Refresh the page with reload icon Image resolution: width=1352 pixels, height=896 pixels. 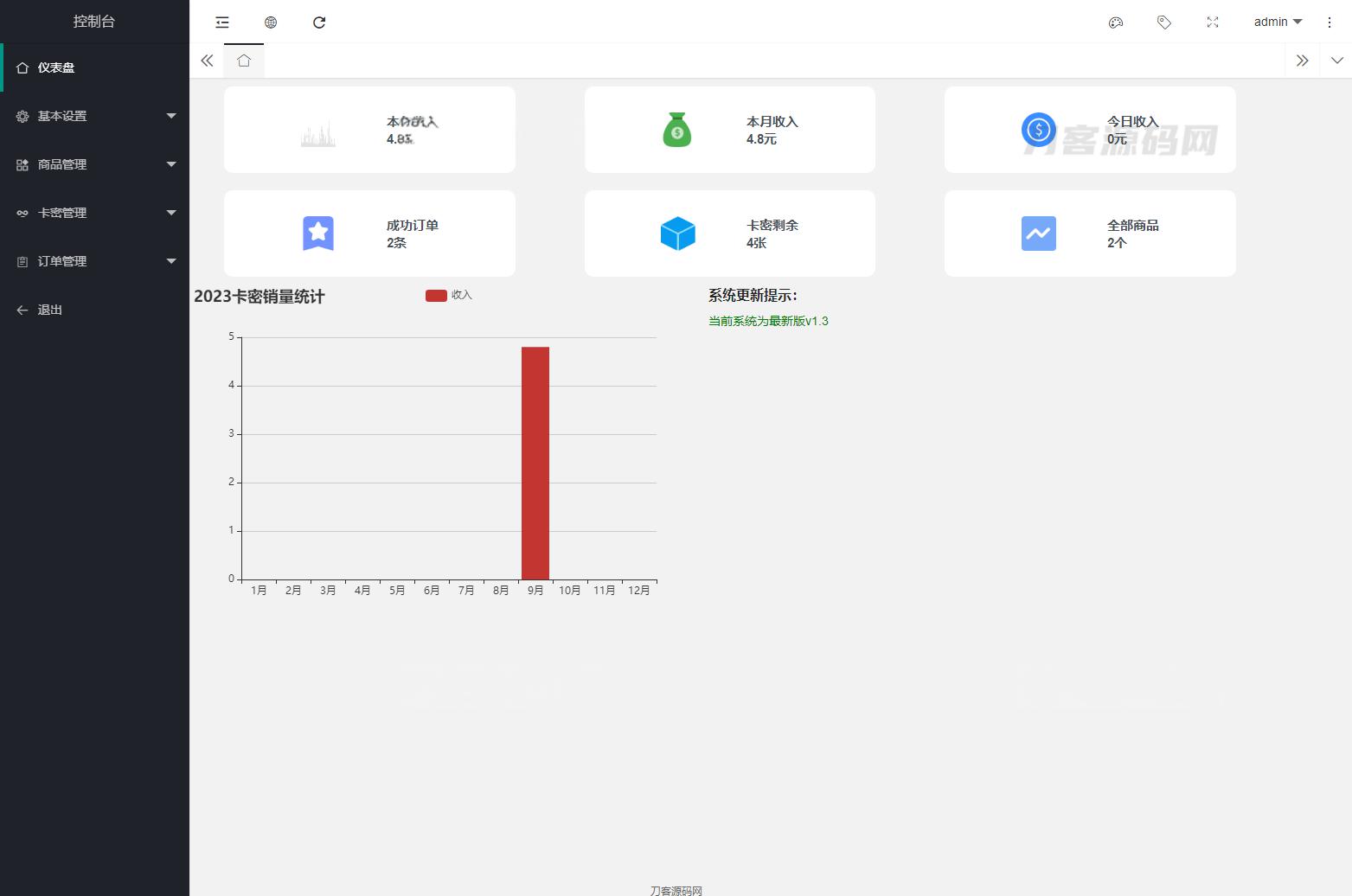click(x=319, y=22)
